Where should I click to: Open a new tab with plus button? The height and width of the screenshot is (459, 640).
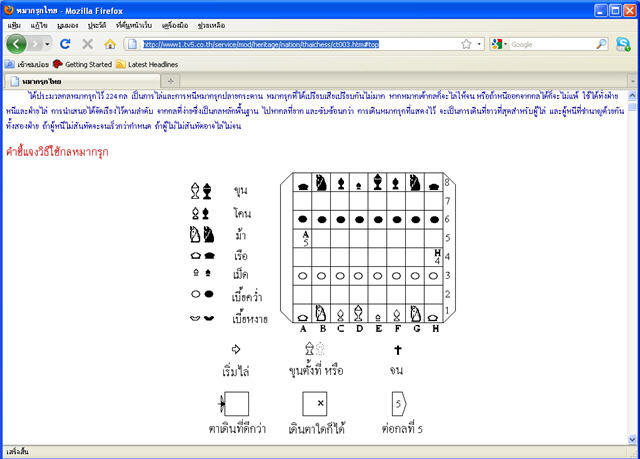171,81
